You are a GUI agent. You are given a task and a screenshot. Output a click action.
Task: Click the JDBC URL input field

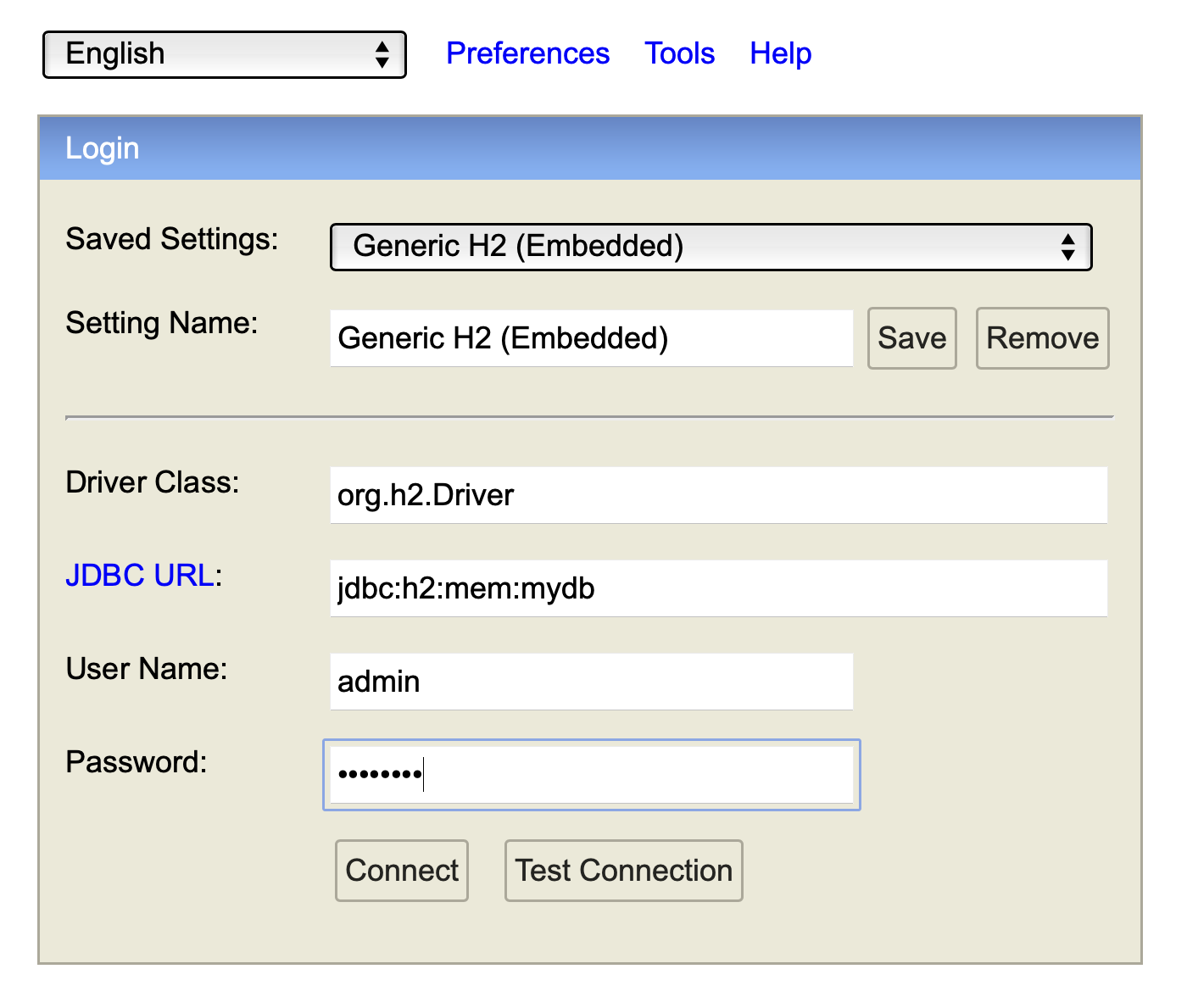[x=718, y=588]
